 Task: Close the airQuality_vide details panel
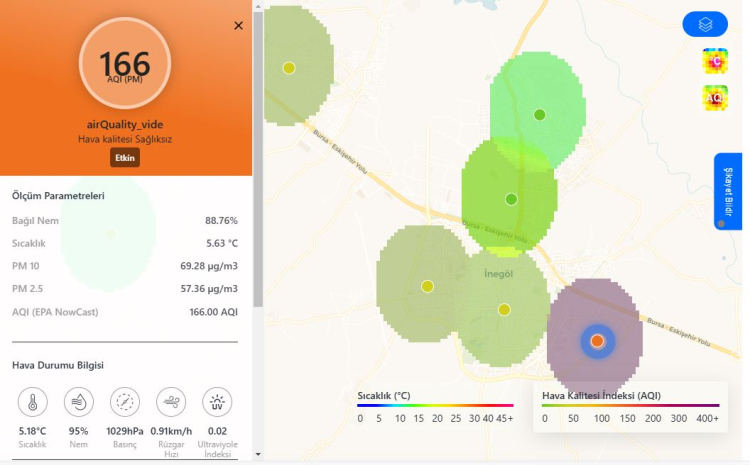coord(238,26)
